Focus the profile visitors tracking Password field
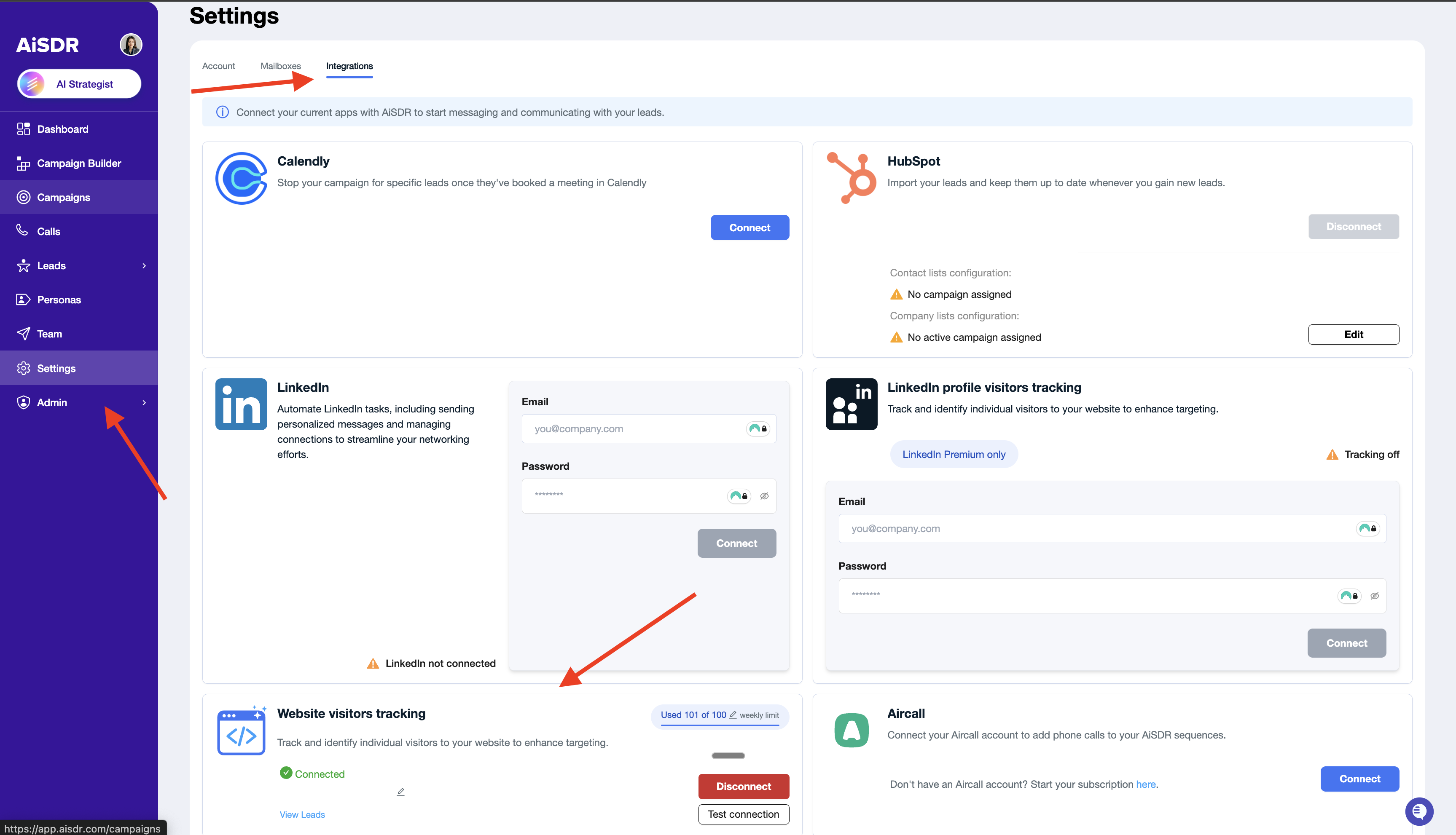The width and height of the screenshot is (1456, 835). pyautogui.click(x=1112, y=596)
